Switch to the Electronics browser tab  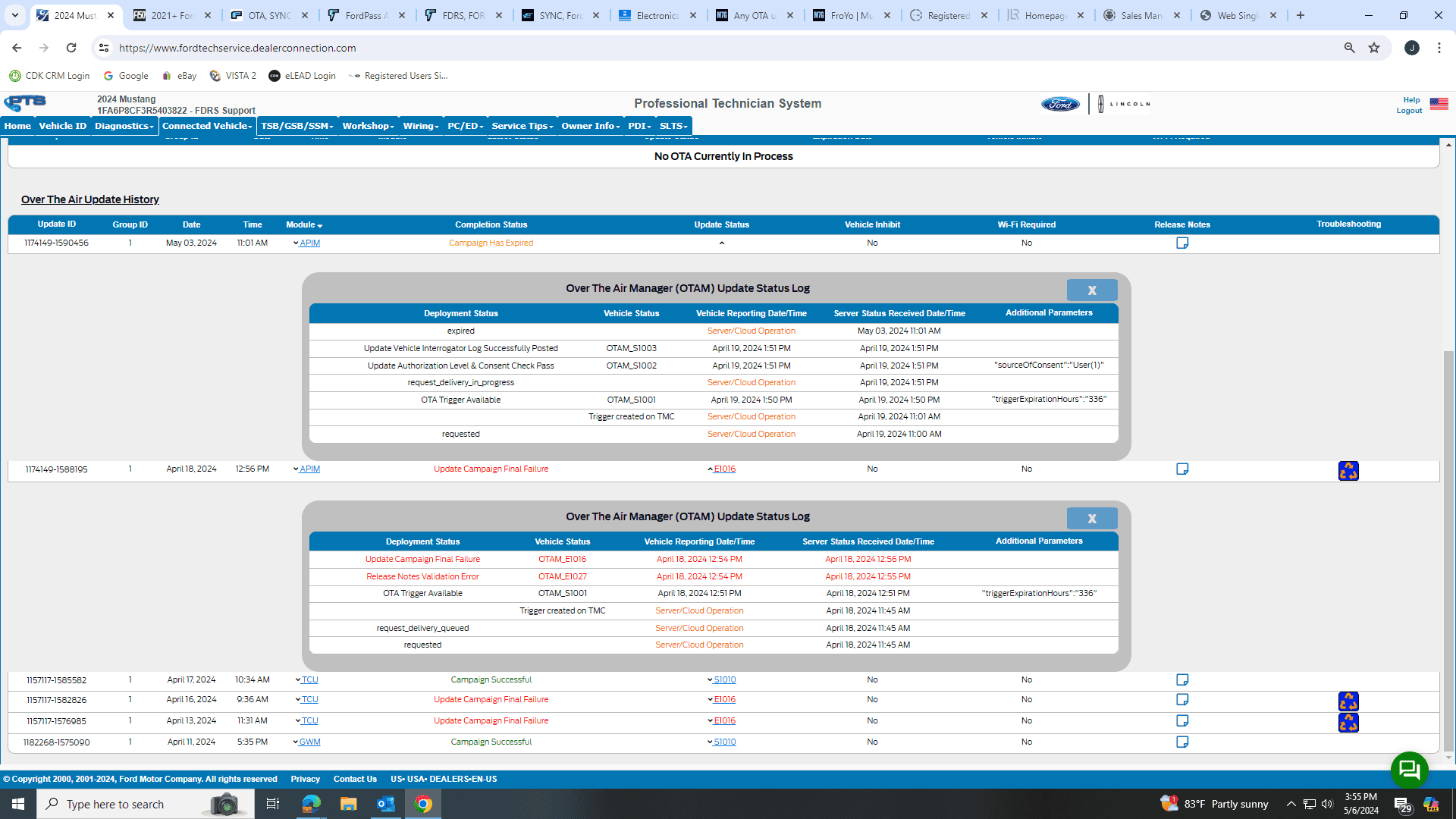tap(658, 15)
